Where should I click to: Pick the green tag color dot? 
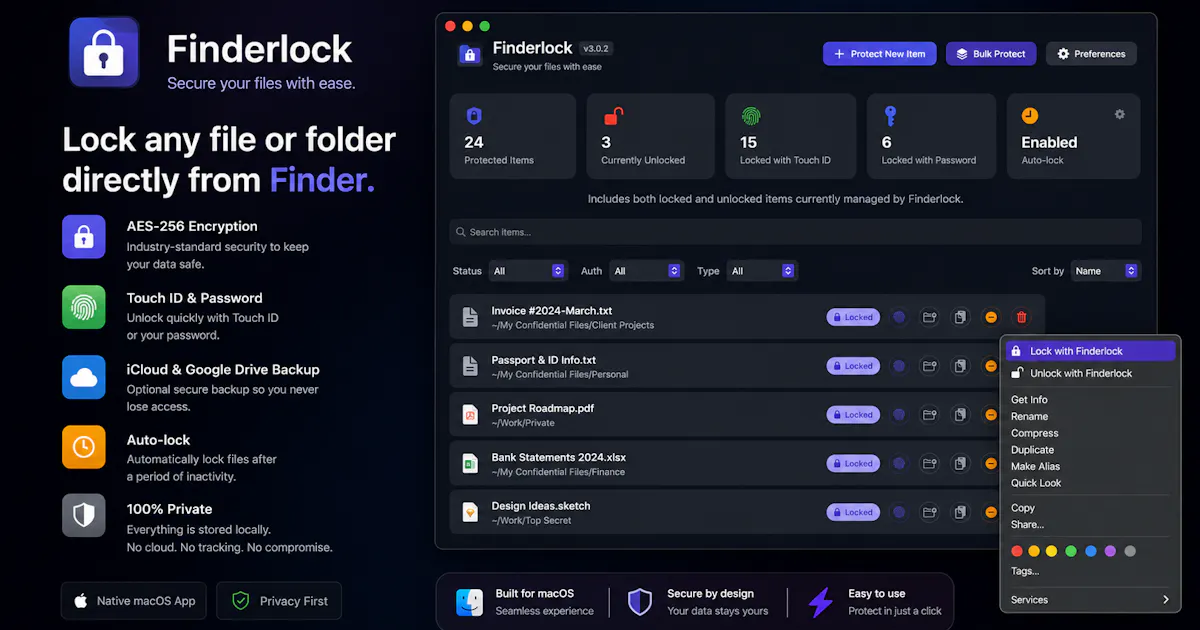tap(1071, 551)
